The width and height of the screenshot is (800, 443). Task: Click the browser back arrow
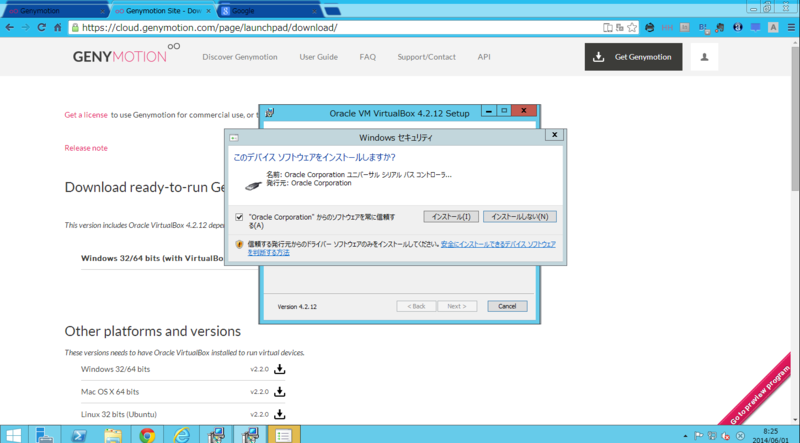point(10,28)
